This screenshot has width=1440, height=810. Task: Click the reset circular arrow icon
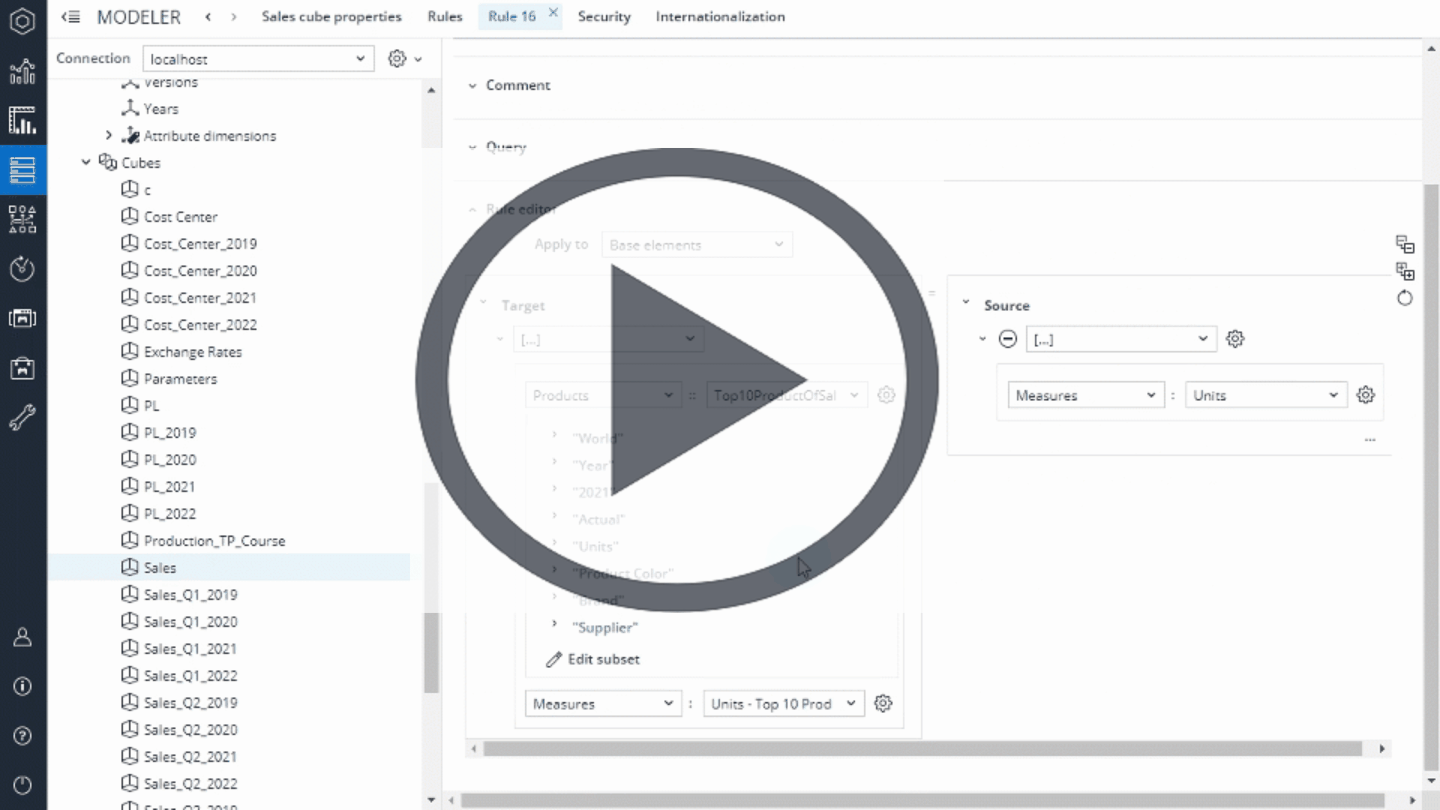coord(1405,298)
